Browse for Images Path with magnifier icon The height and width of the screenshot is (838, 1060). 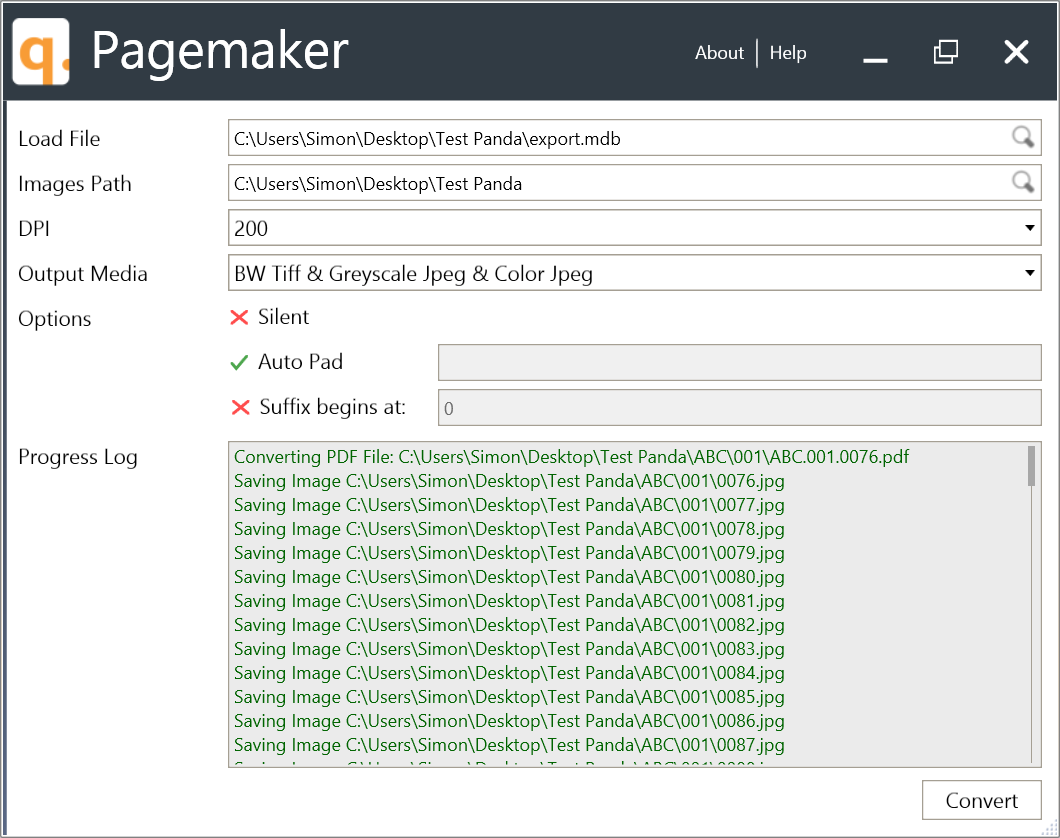click(1023, 182)
